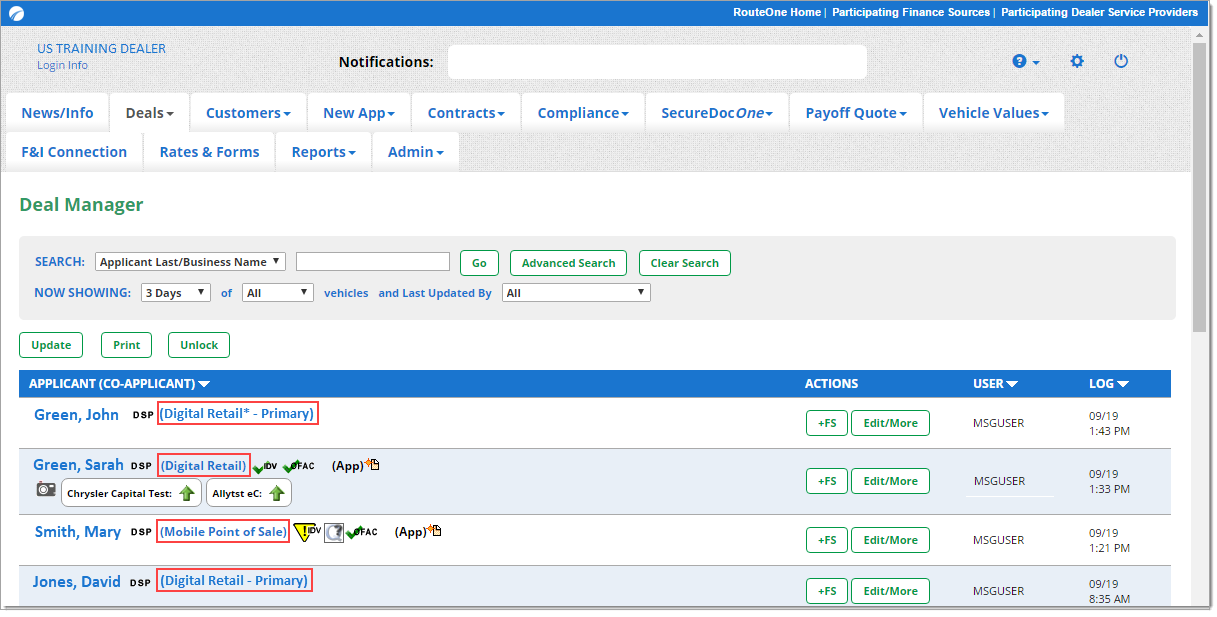Open the SecureDocOne menu
This screenshot has width=1217, height=617.
click(717, 113)
